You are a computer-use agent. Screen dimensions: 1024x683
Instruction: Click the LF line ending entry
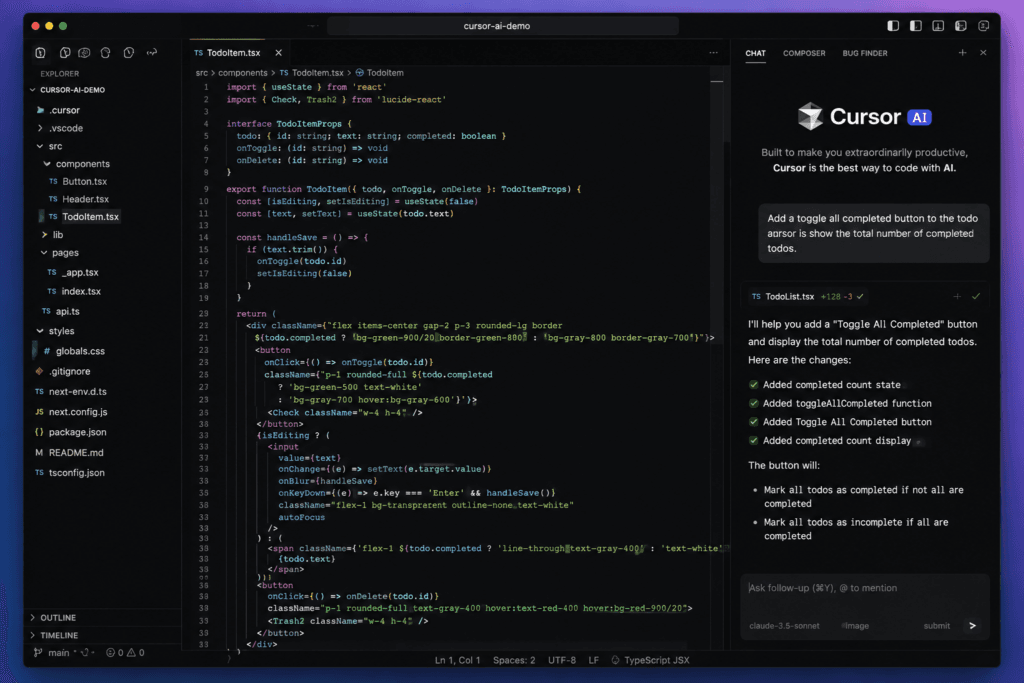[x=594, y=660]
